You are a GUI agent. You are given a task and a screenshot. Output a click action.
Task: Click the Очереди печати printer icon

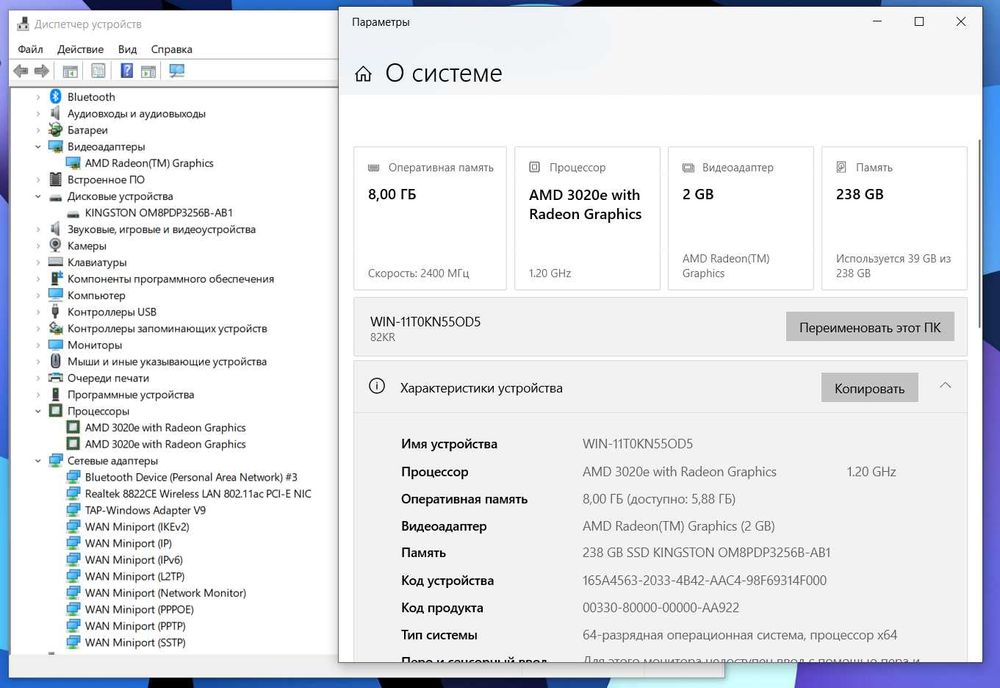pos(55,378)
